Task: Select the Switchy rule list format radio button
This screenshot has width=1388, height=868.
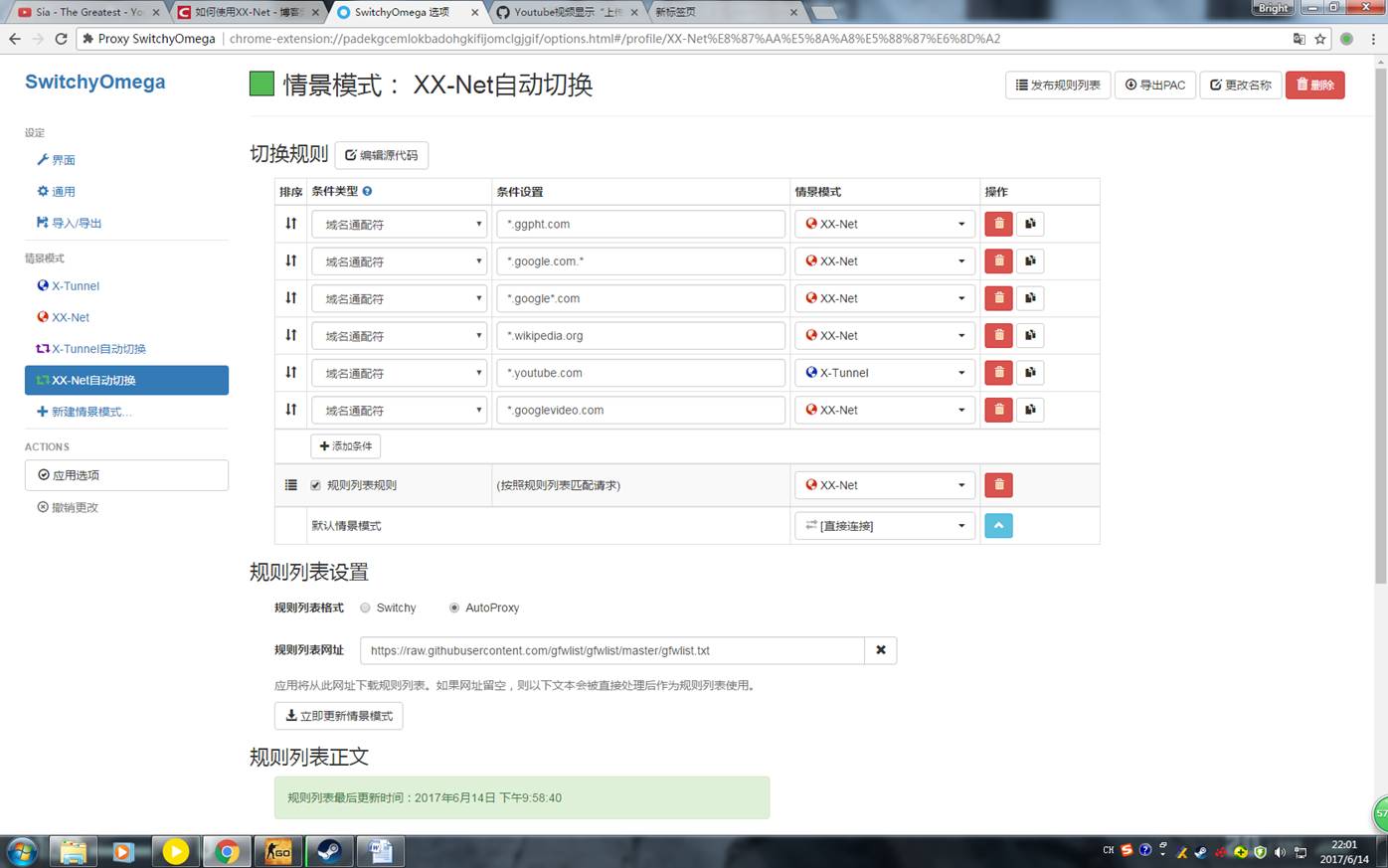Action: 365,608
